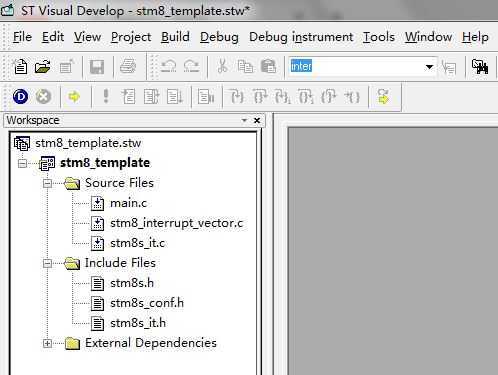Click the Step over icon

click(x=151, y=97)
